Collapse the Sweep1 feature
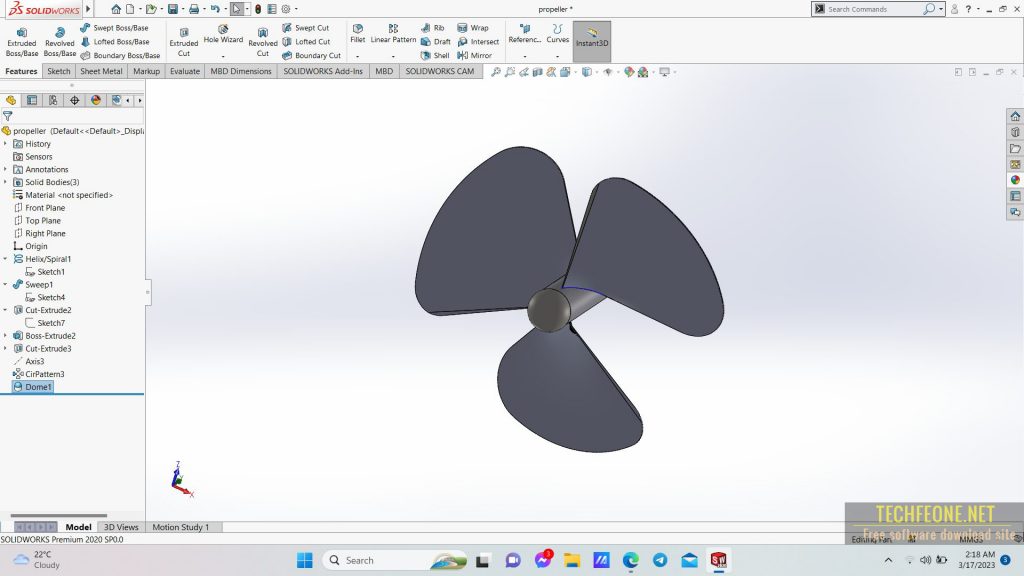Image resolution: width=1024 pixels, height=576 pixels. (5, 284)
